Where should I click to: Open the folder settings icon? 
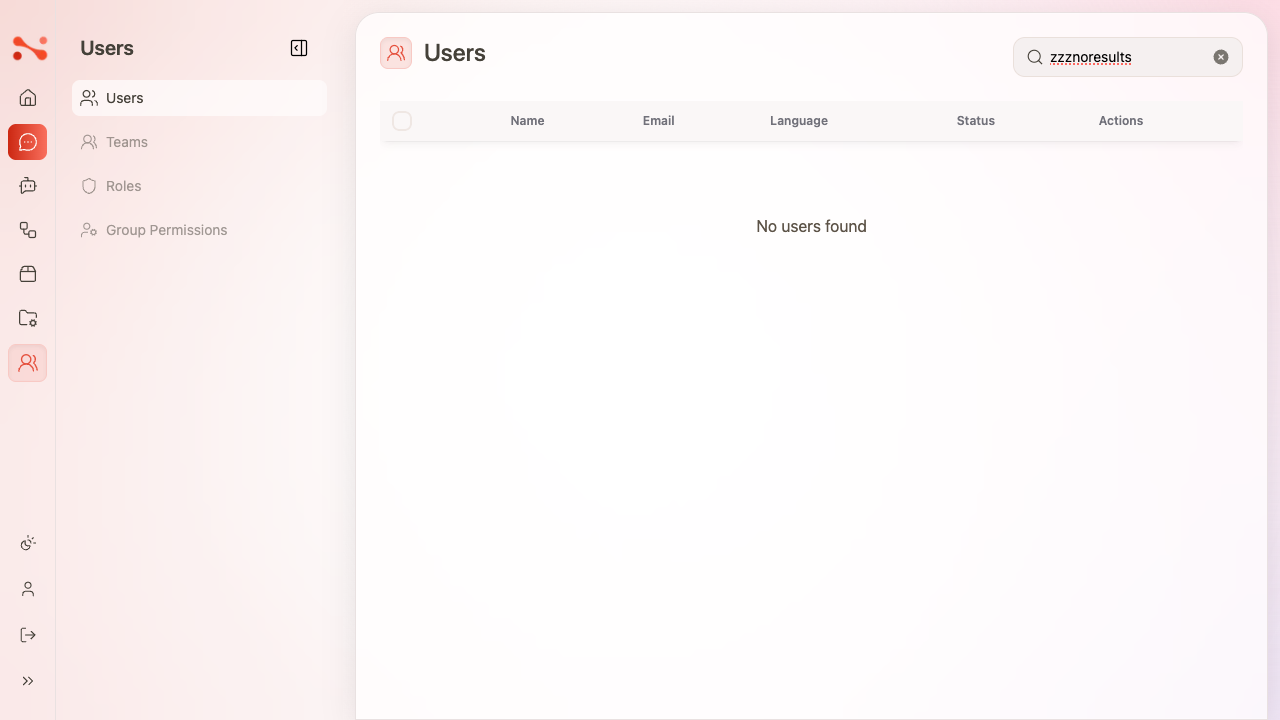click(28, 318)
